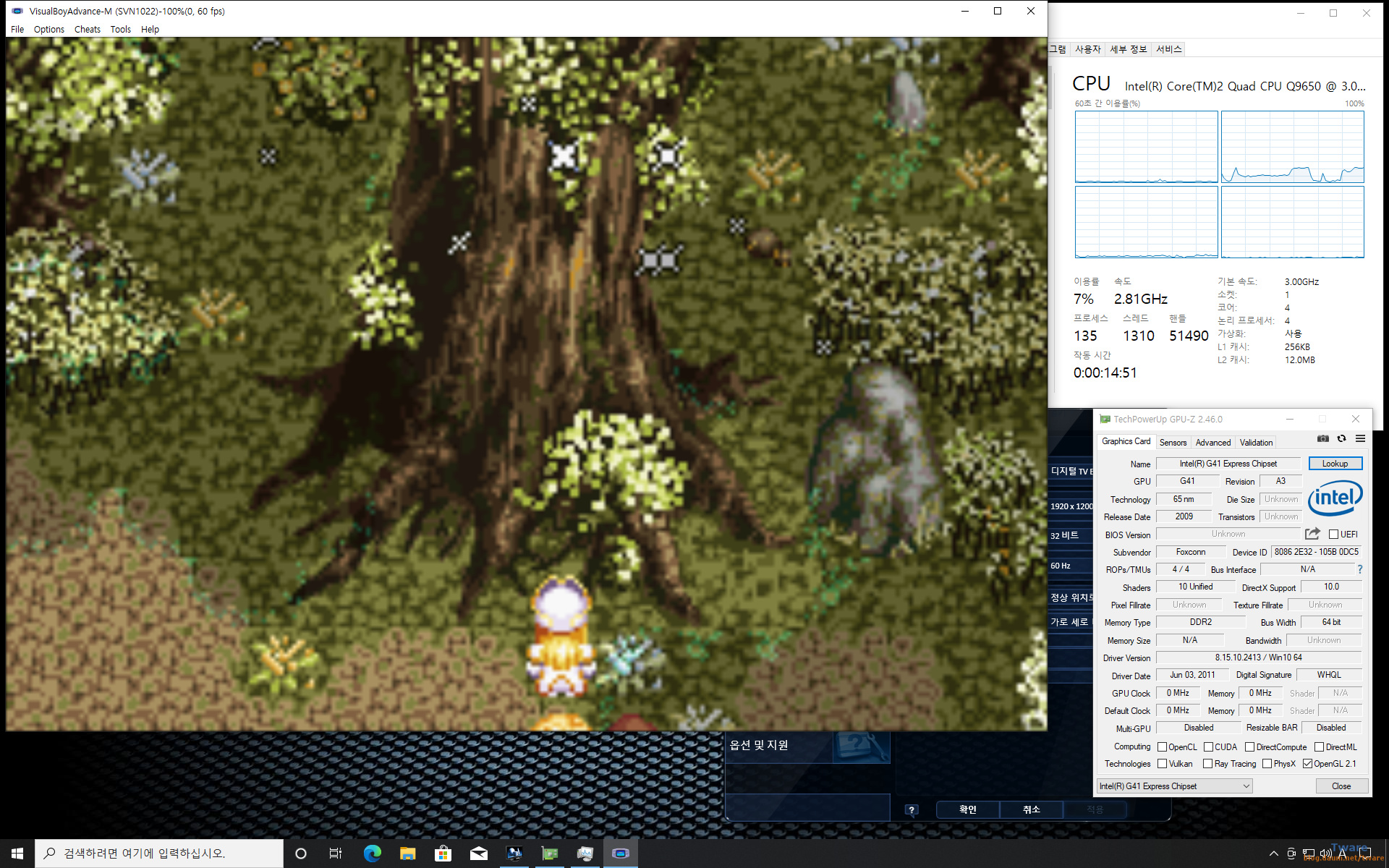
Task: Toggle the Vulkan checkbox
Action: click(1162, 764)
